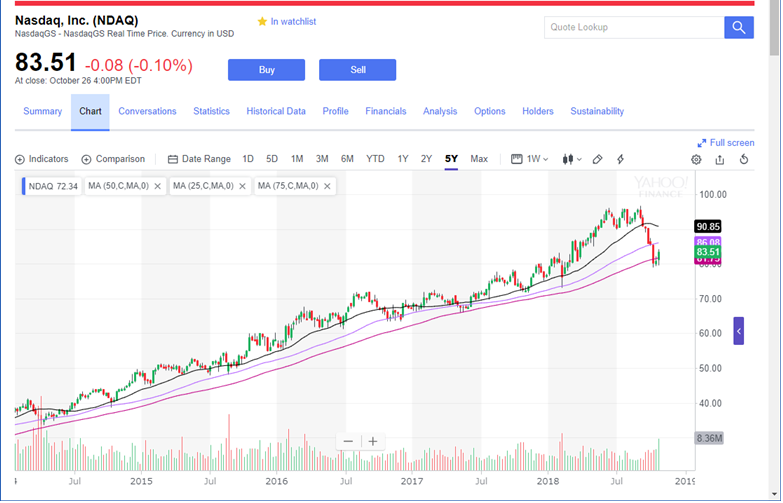This screenshot has width=783, height=503.
Task: Expand the purple side panel arrow
Action: (739, 331)
